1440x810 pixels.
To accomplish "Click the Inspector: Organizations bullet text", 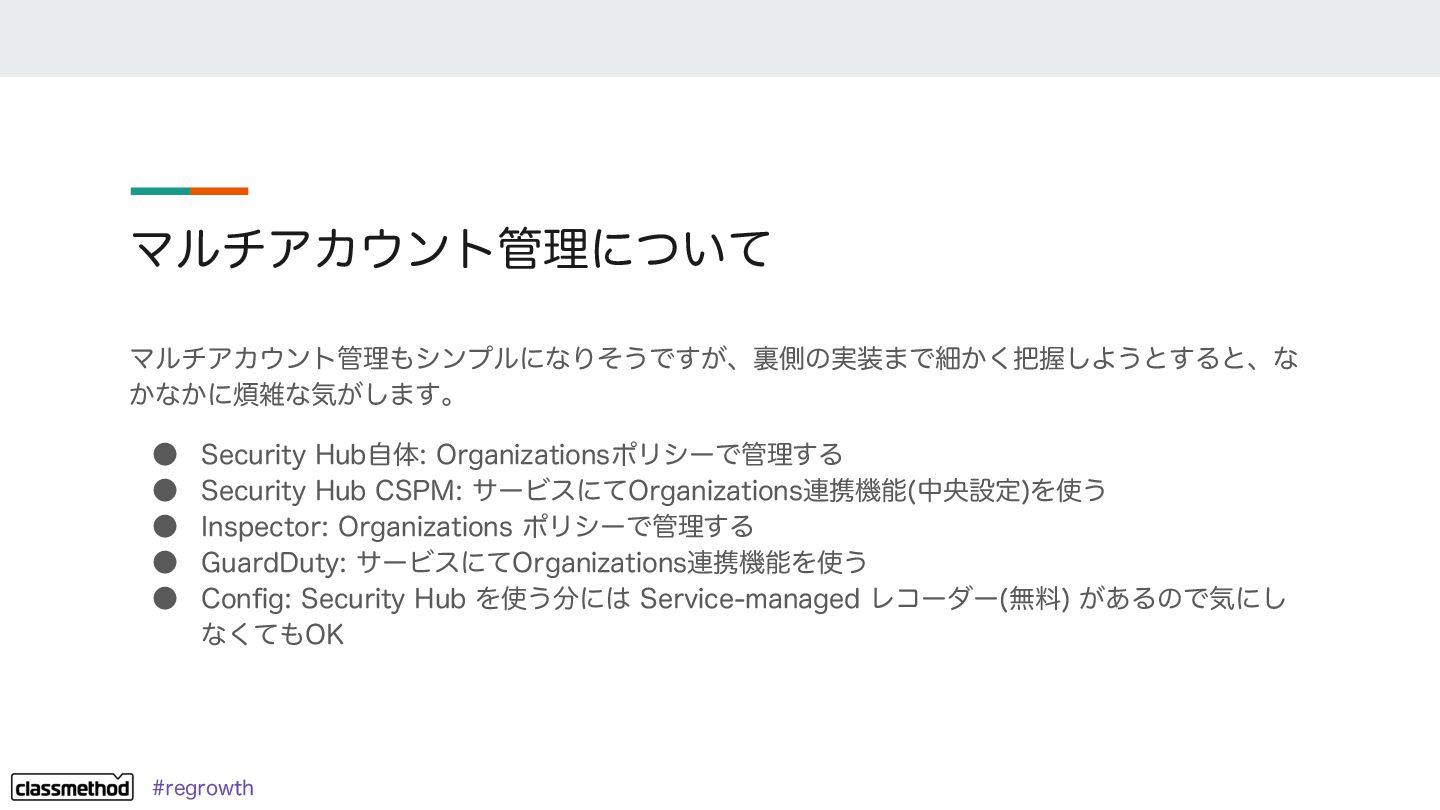I will point(477,527).
